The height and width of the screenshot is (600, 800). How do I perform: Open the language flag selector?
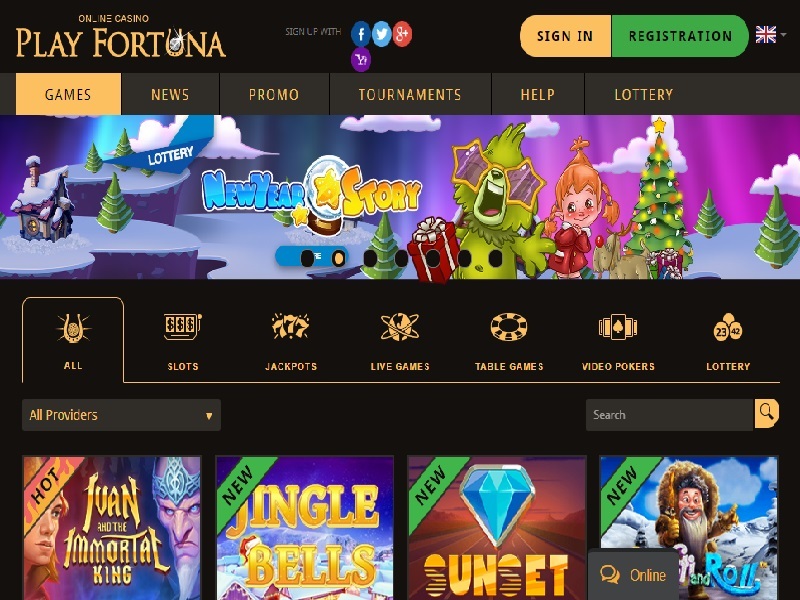(770, 35)
